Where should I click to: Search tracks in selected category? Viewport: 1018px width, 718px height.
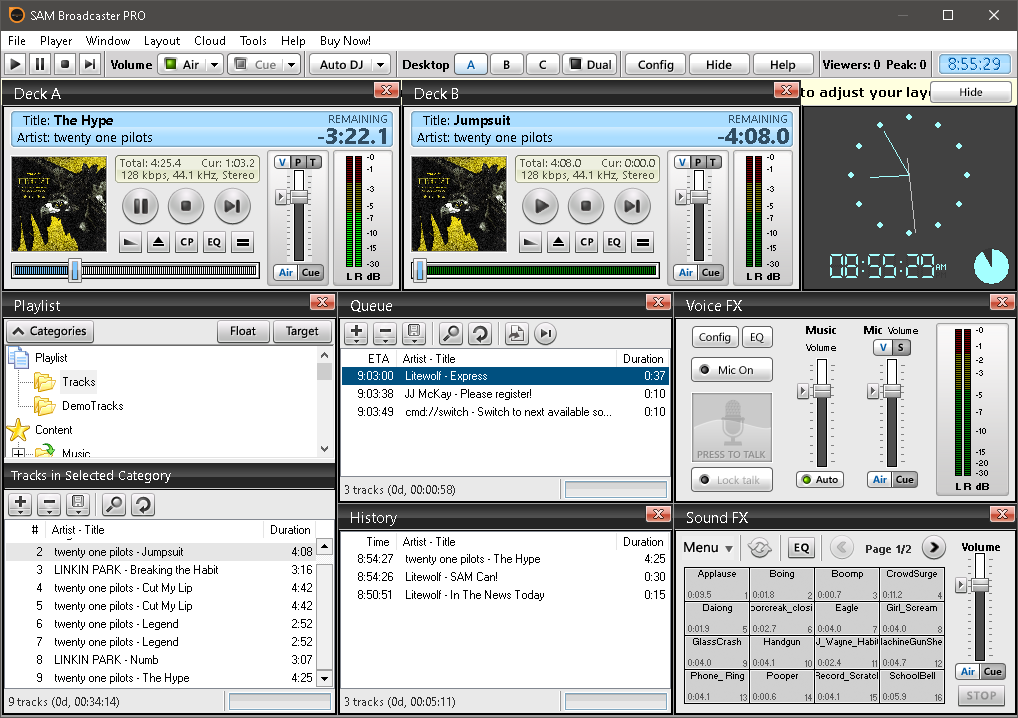click(x=114, y=504)
